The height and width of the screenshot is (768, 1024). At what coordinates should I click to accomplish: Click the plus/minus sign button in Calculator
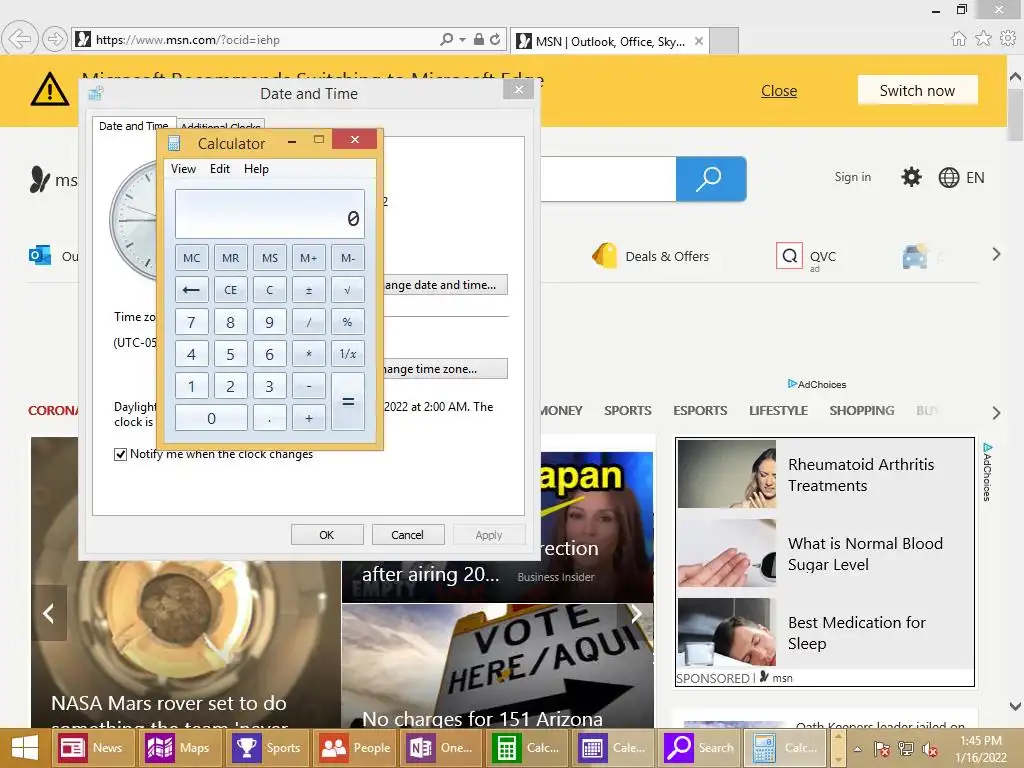pyautogui.click(x=309, y=290)
